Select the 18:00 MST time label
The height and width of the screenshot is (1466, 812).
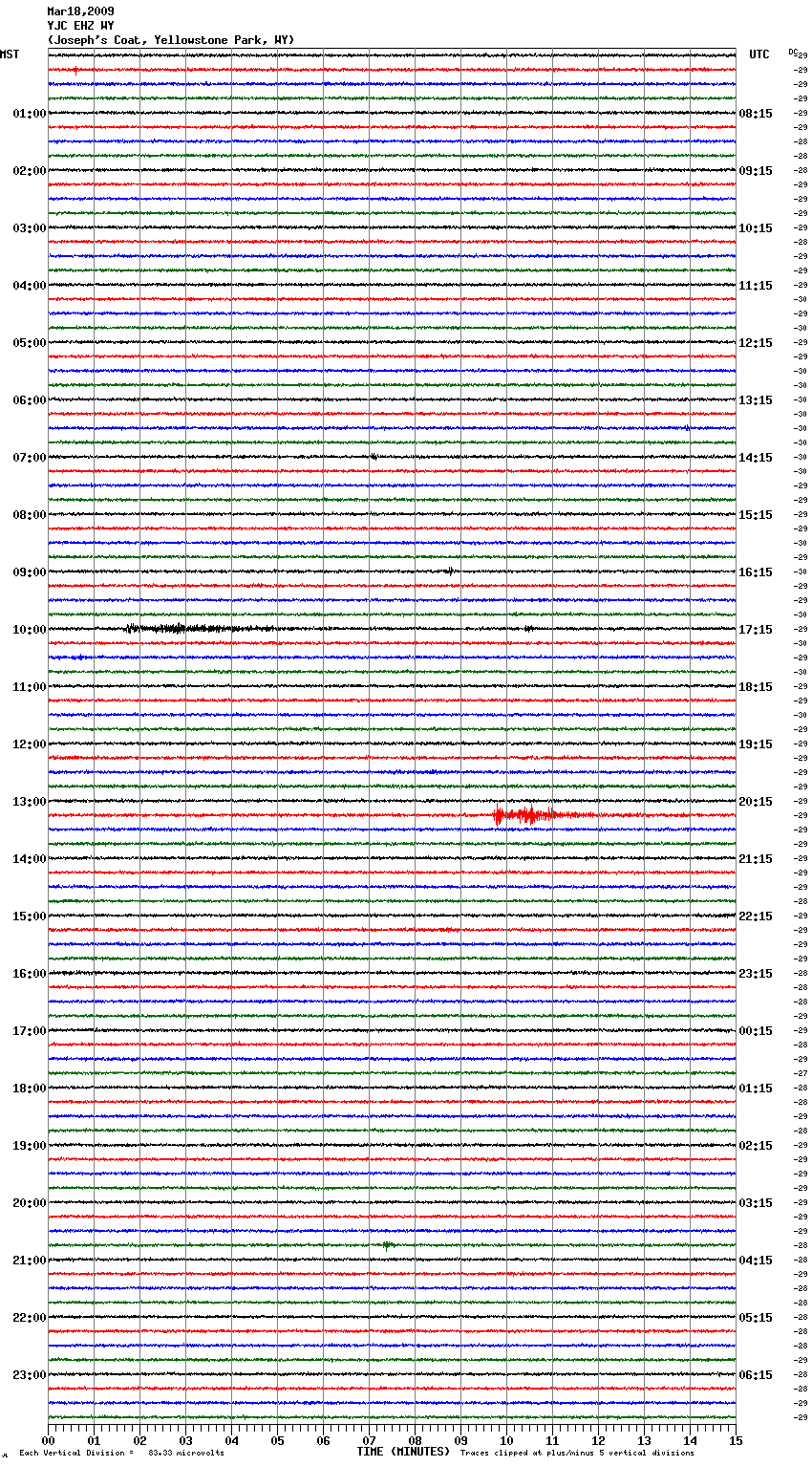30,1089
